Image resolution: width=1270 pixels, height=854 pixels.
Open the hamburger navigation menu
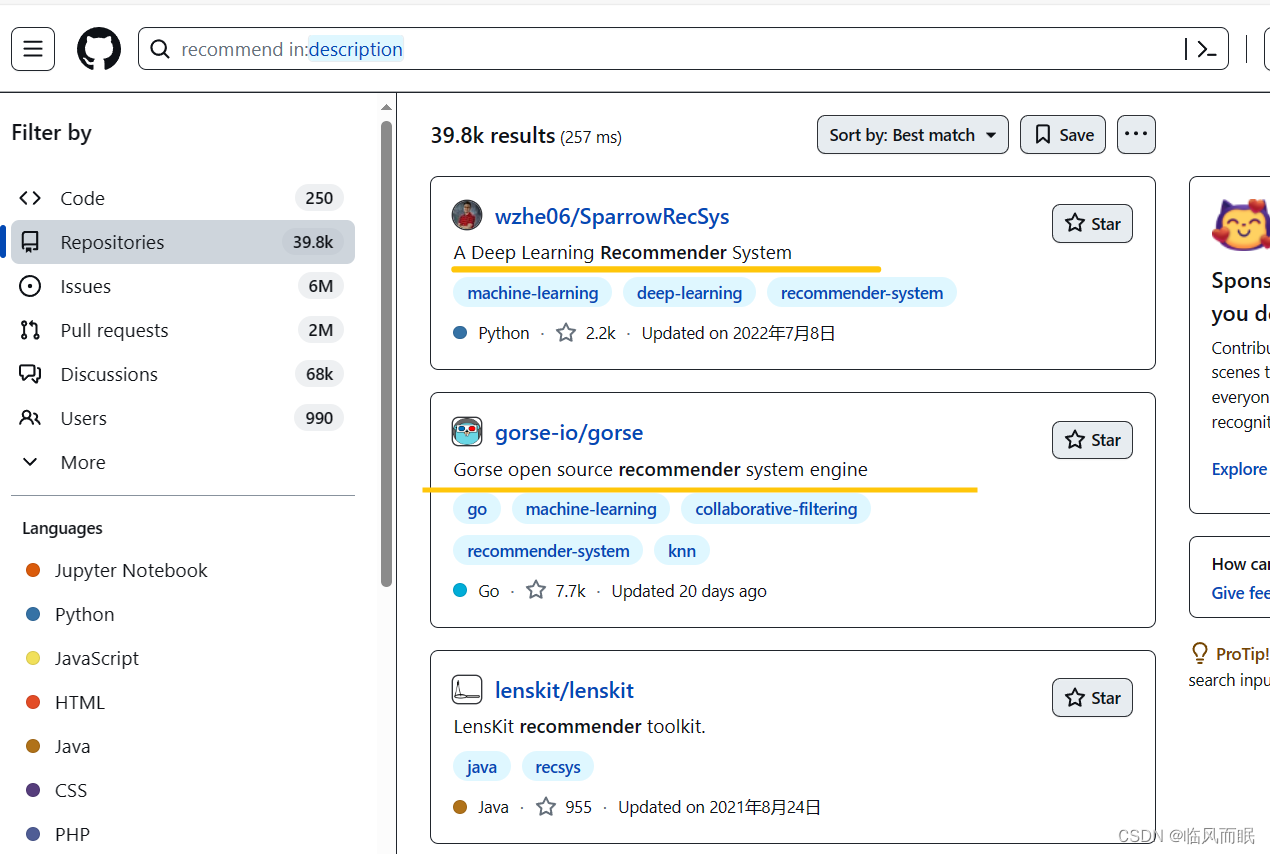[x=33, y=49]
